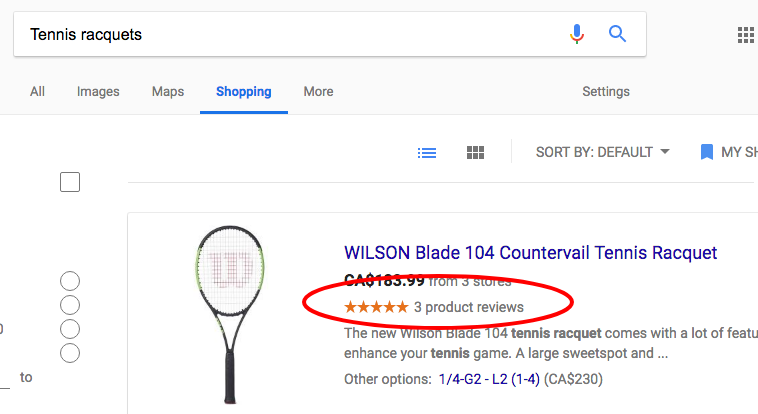Click the five-star rating icons
This screenshot has height=414, width=758.
point(375,307)
